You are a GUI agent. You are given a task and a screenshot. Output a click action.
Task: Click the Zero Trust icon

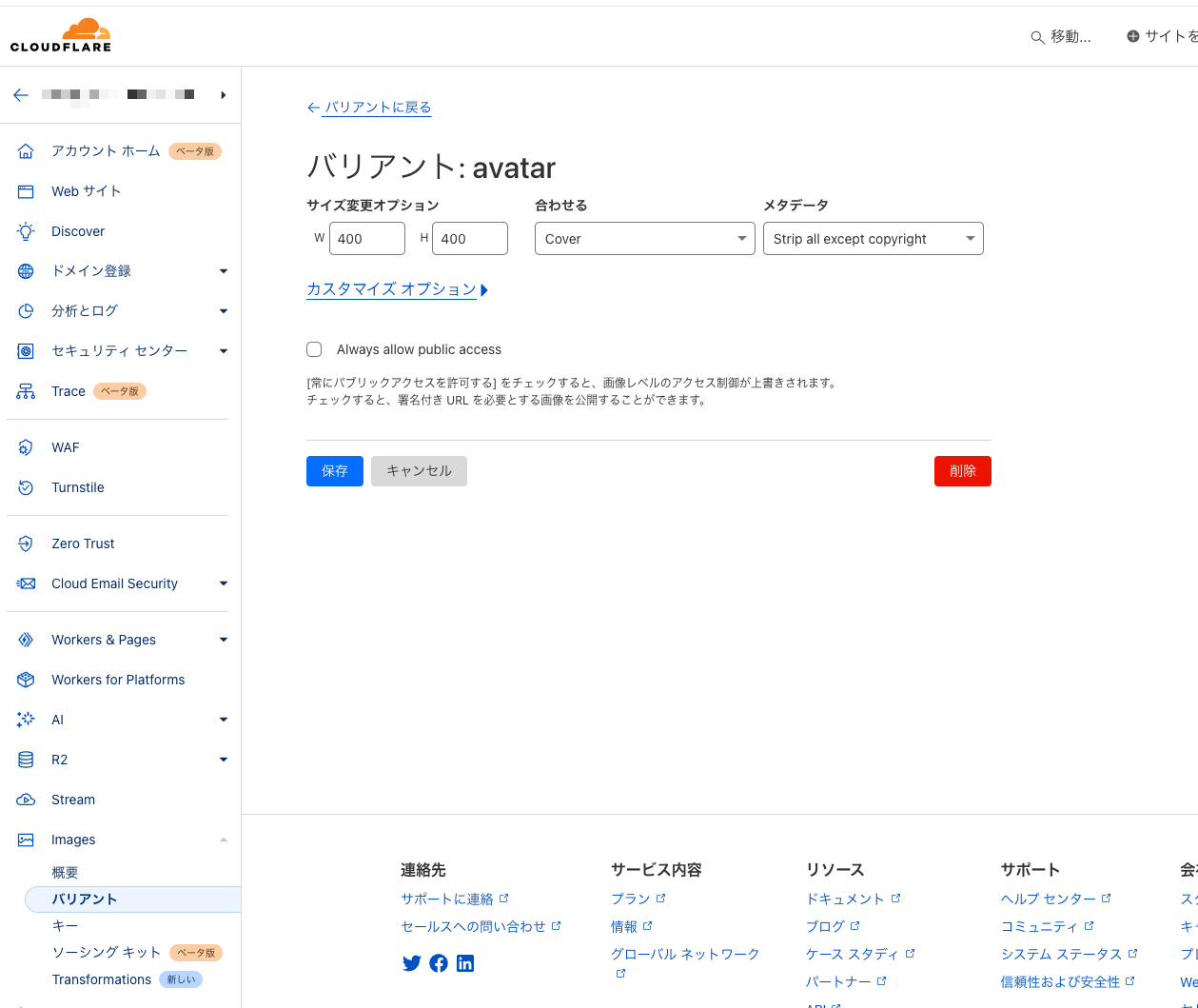pos(26,544)
